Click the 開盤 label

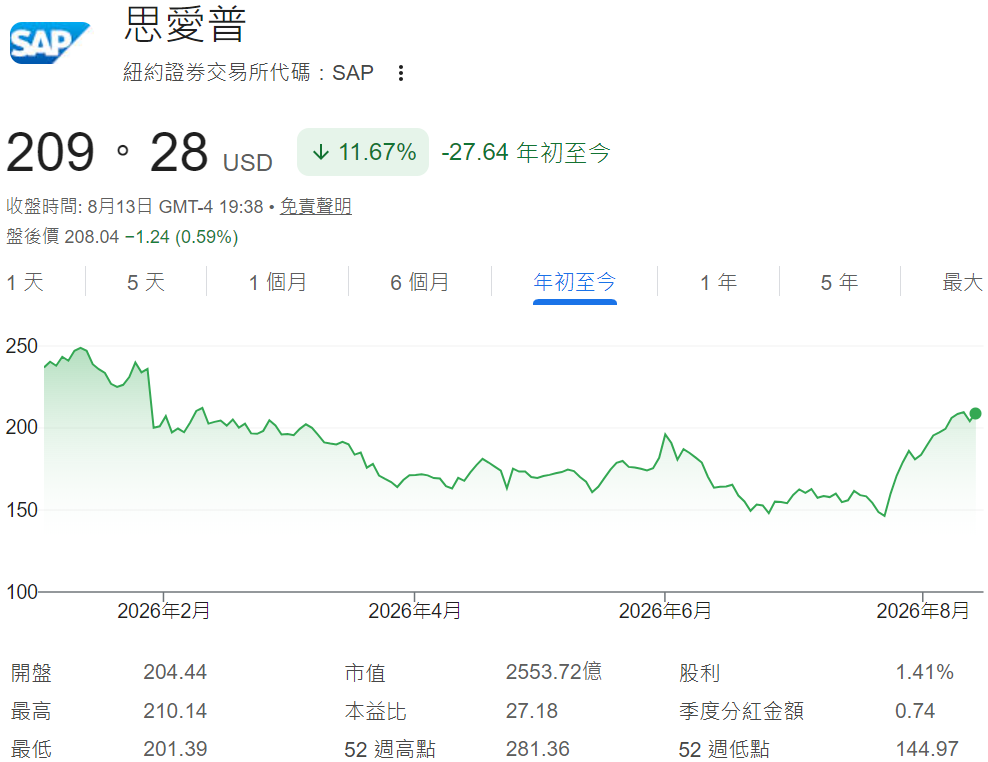pos(32,673)
